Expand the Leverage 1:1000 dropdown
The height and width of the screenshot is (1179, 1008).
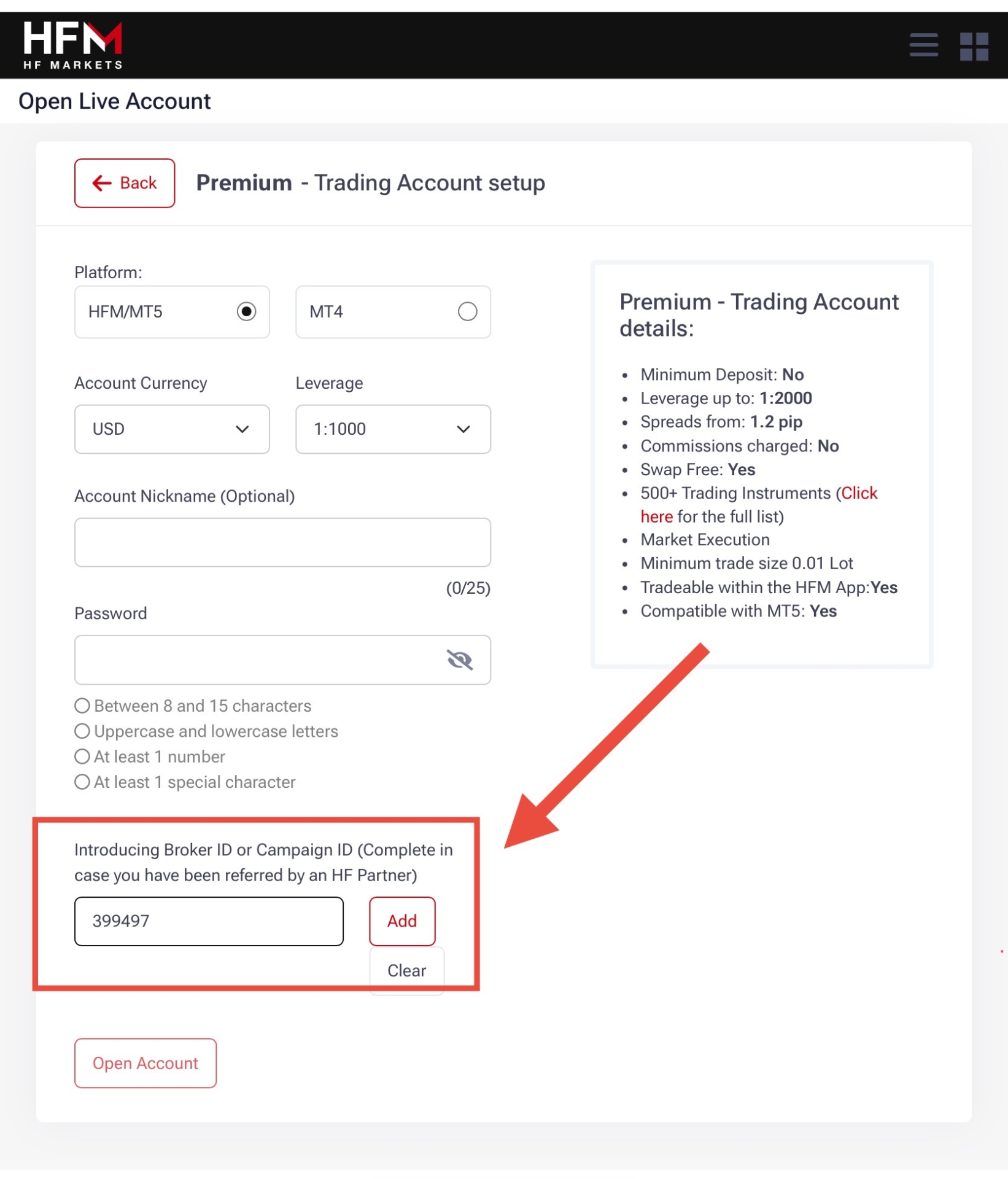[x=393, y=429]
